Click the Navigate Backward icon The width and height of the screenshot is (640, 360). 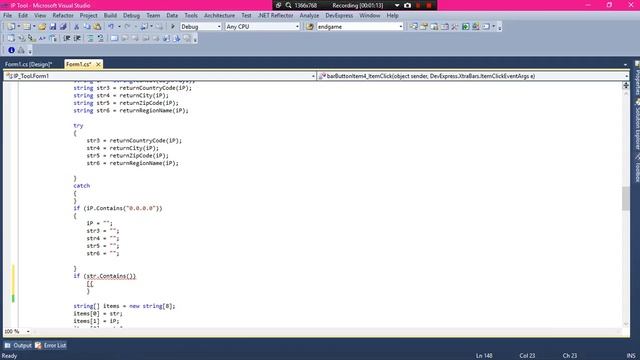click(144, 27)
